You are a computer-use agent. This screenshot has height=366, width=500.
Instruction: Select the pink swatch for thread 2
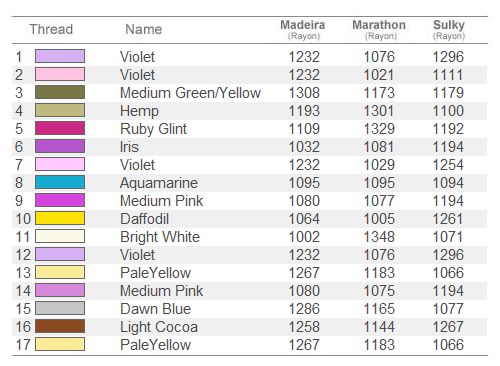click(x=60, y=74)
